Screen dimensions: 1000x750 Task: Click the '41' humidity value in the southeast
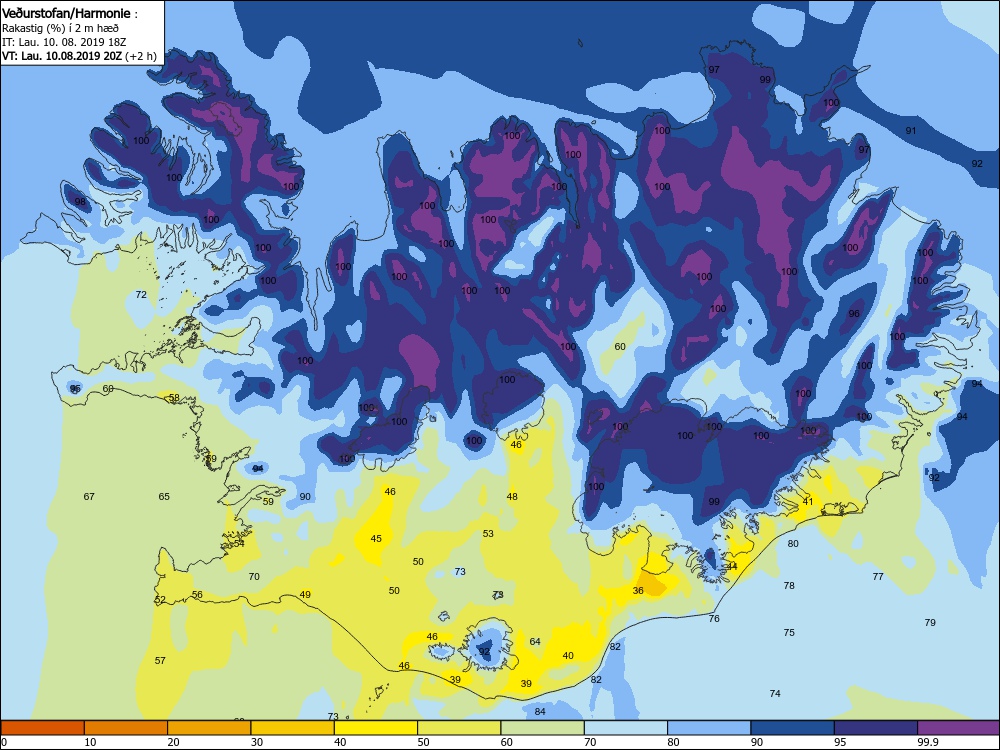tap(807, 501)
